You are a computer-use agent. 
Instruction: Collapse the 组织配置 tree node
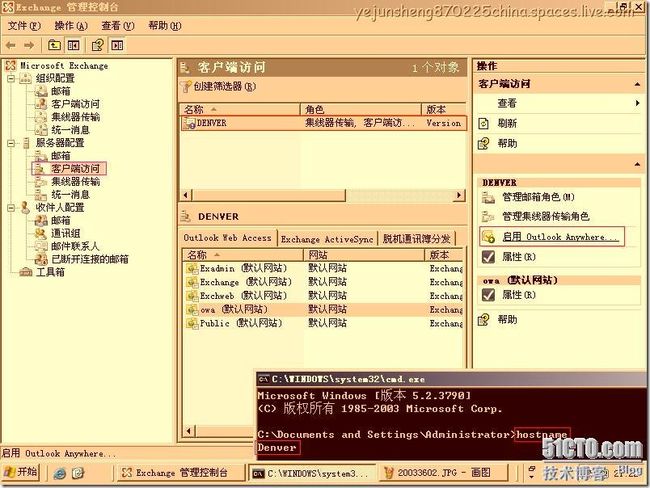tap(11, 78)
